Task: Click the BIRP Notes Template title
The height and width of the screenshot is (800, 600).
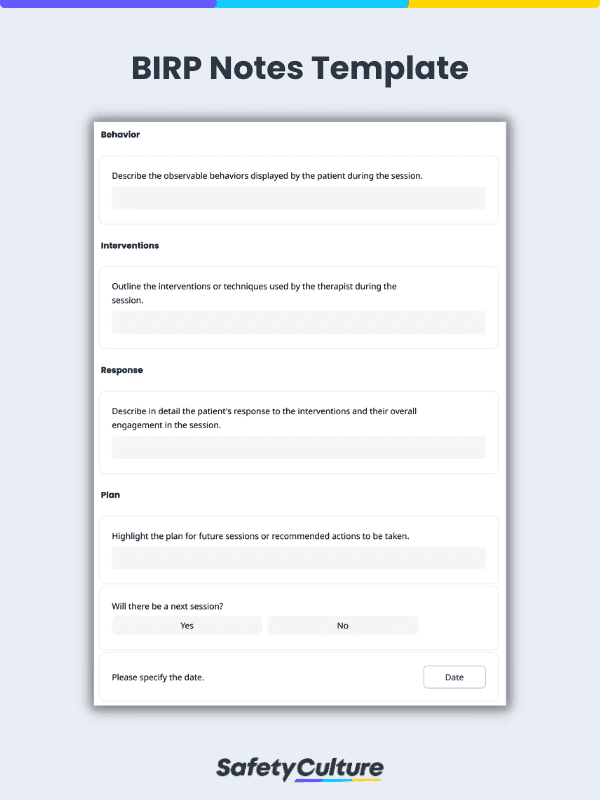Action: pos(300,68)
